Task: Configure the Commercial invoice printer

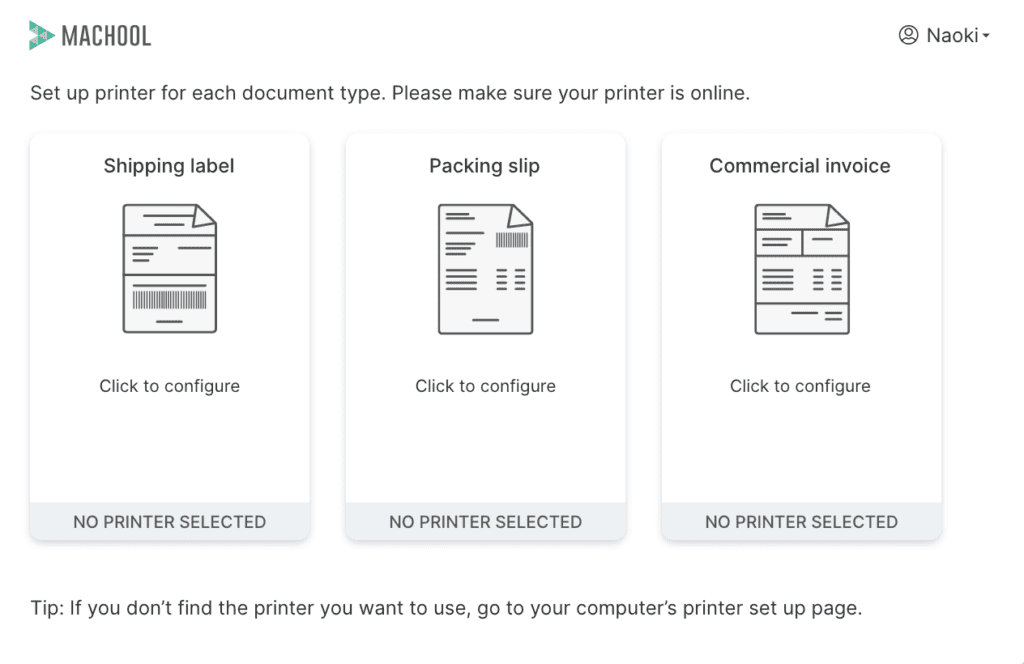Action: [800, 385]
